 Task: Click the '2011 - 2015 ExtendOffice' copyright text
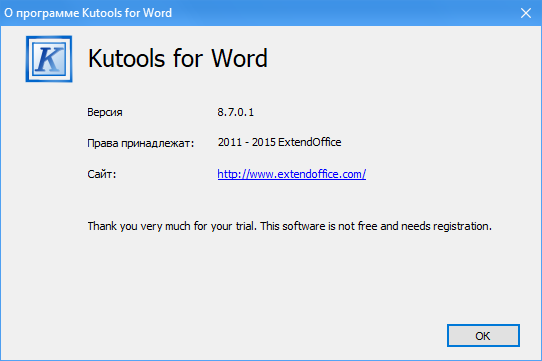pyautogui.click(x=279, y=142)
